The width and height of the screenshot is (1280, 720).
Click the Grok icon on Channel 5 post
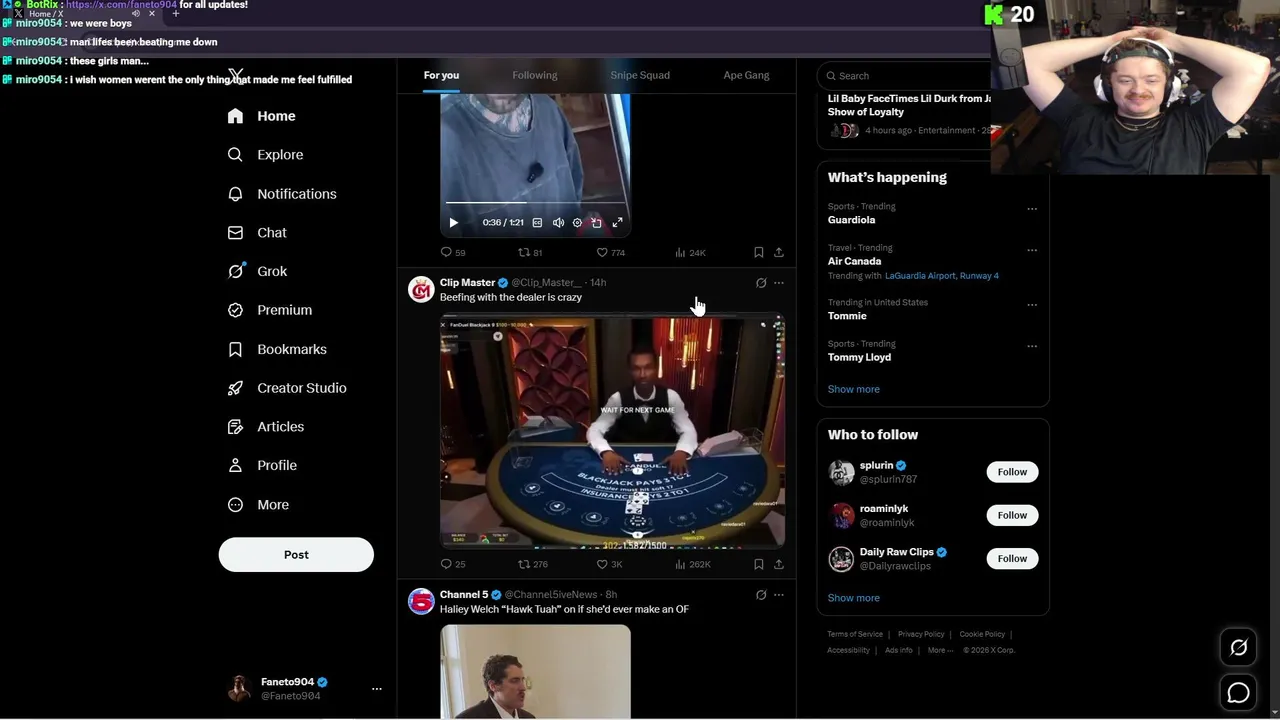pos(761,595)
